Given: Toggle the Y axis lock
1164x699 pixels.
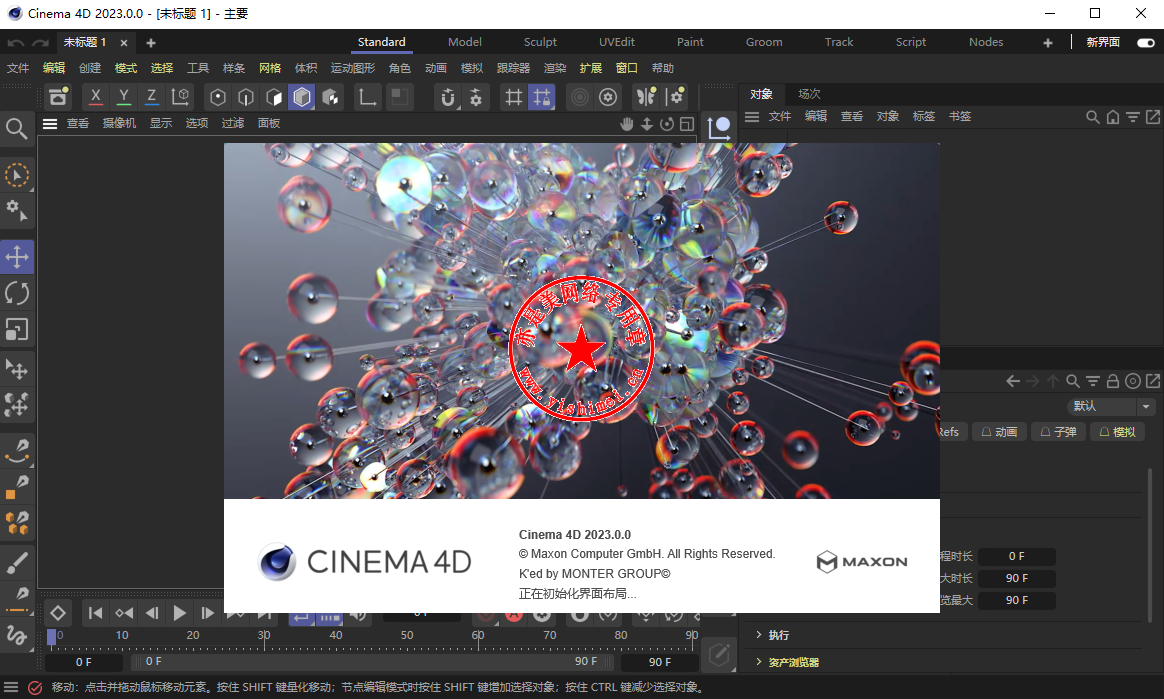Looking at the screenshot, I should (x=123, y=96).
